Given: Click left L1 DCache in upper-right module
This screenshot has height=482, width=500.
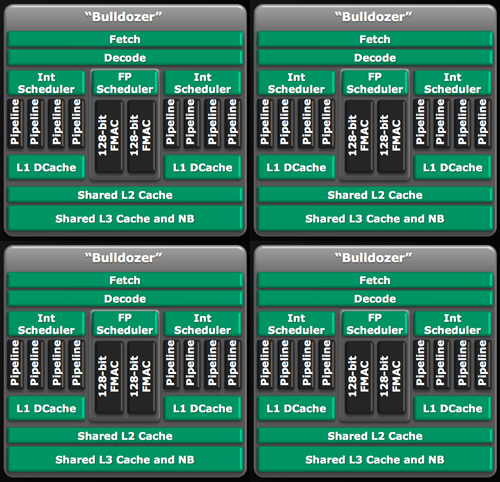Looking at the screenshot, I should [296, 167].
